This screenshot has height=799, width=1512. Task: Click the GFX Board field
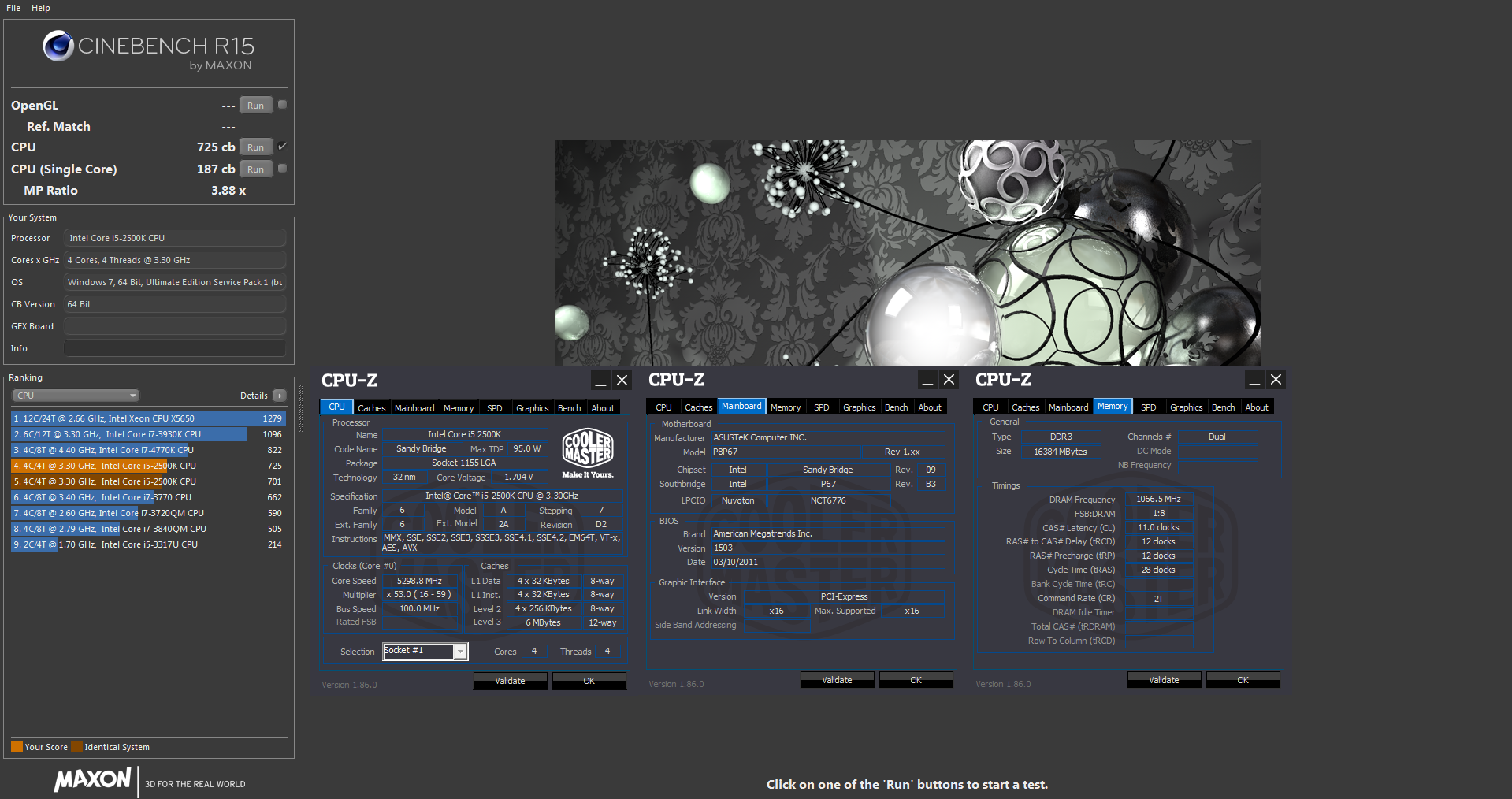pyautogui.click(x=175, y=326)
